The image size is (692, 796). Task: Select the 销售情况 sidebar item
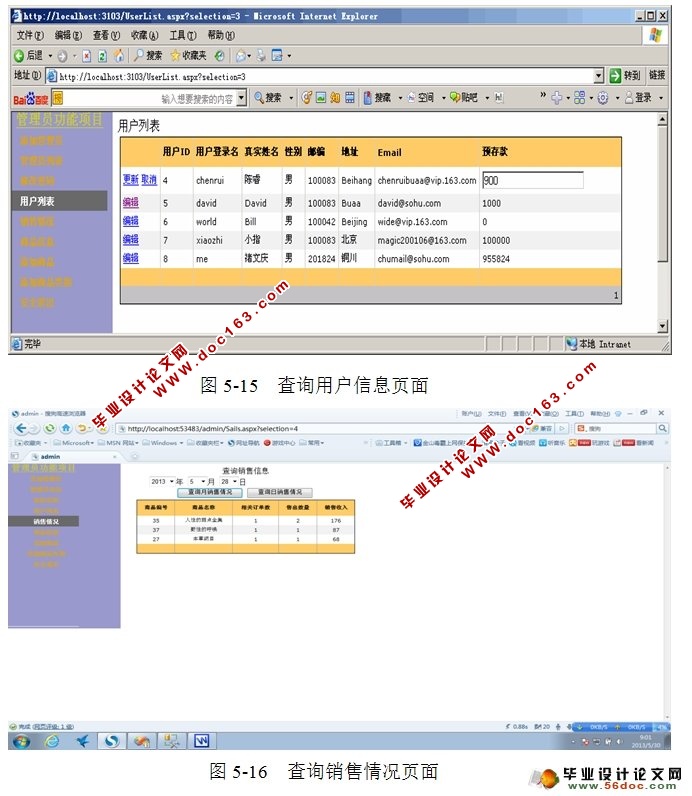(44, 521)
